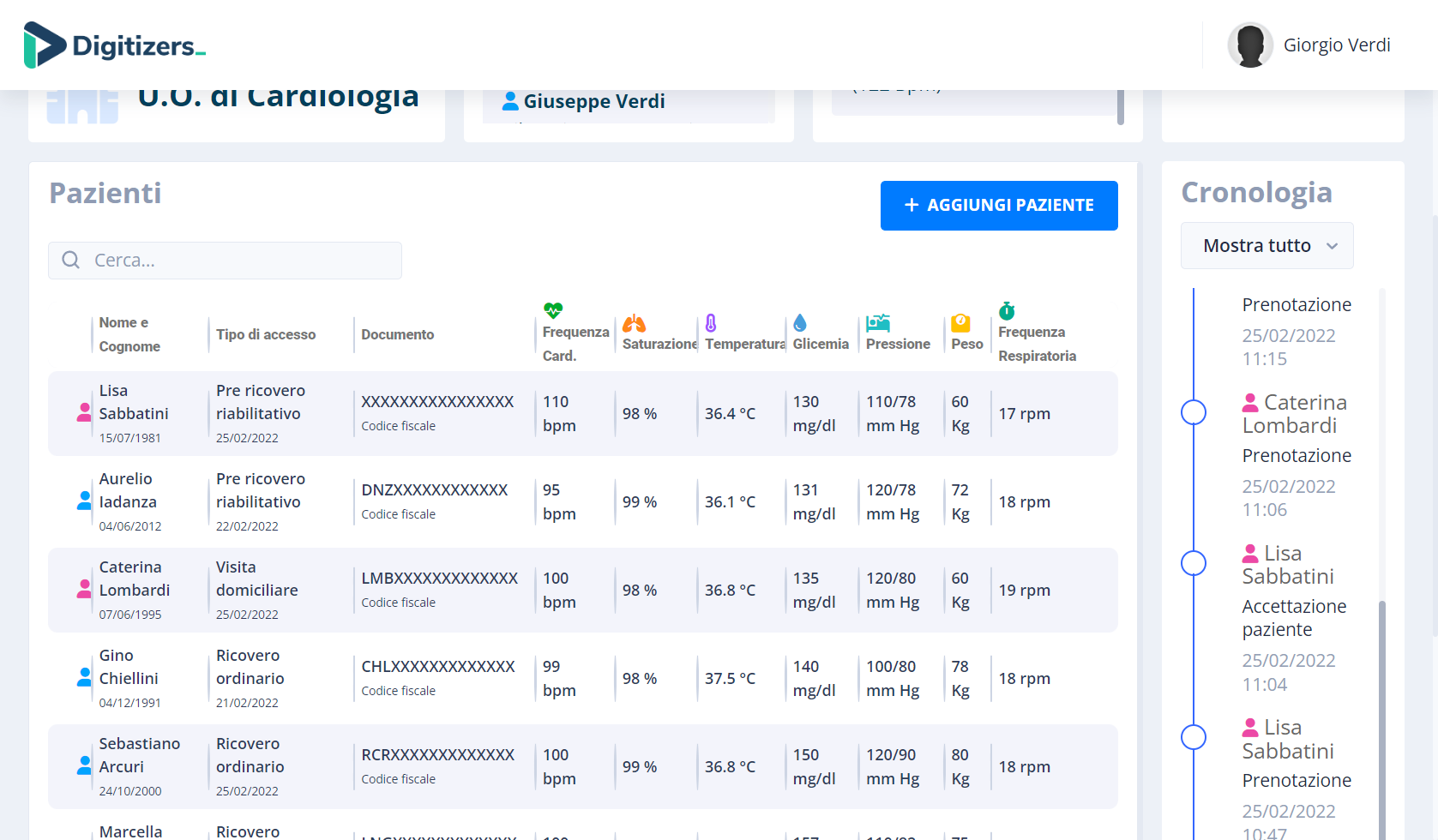Click the heart Frequenza Card. icon

tap(553, 310)
